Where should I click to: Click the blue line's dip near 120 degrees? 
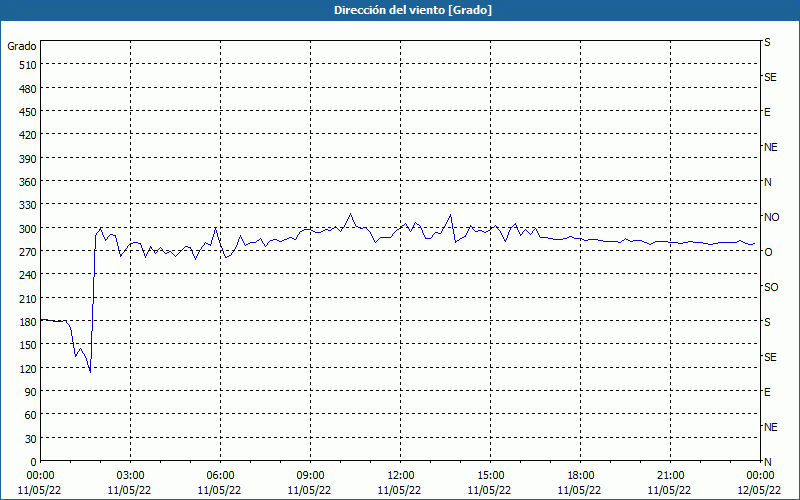point(90,372)
